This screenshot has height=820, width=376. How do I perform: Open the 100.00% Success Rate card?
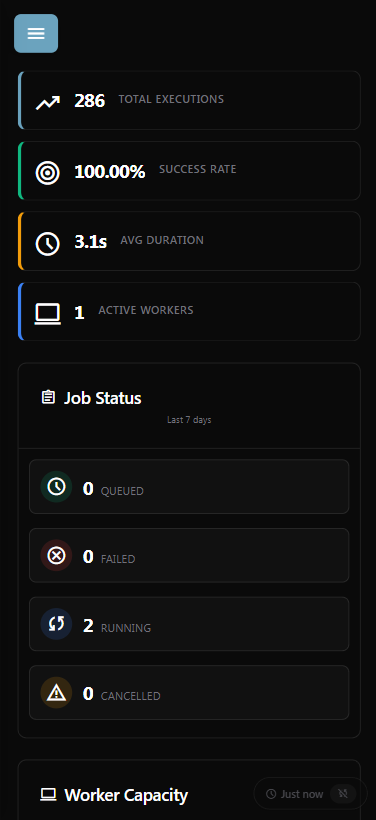click(189, 170)
